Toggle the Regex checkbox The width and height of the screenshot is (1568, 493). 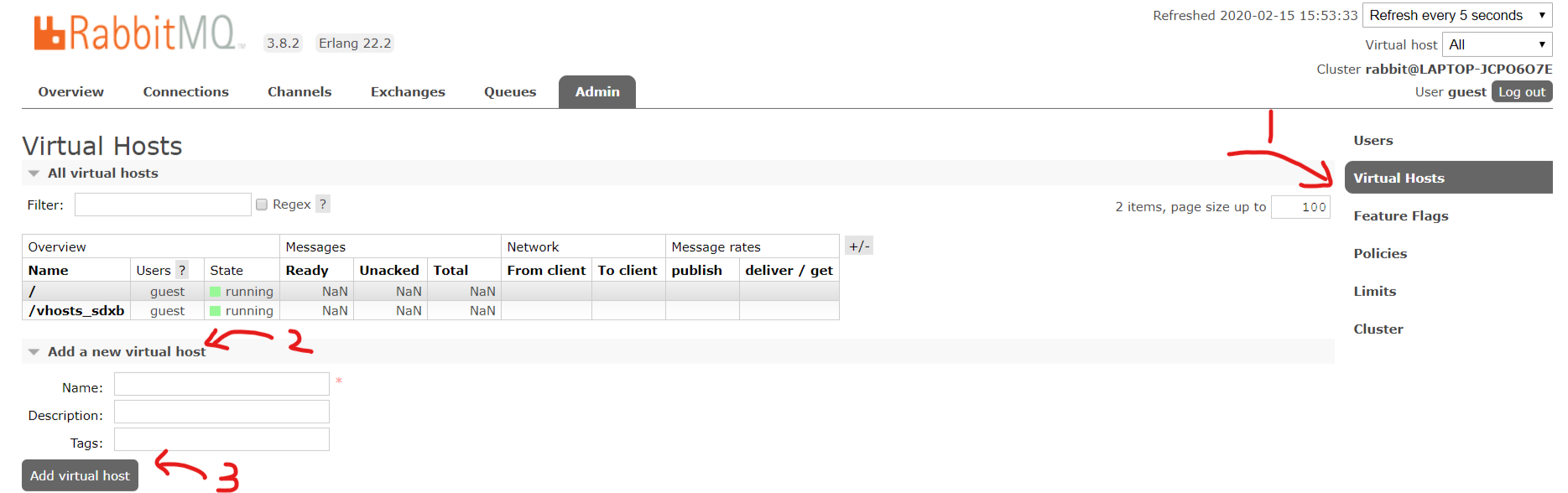coord(262,205)
